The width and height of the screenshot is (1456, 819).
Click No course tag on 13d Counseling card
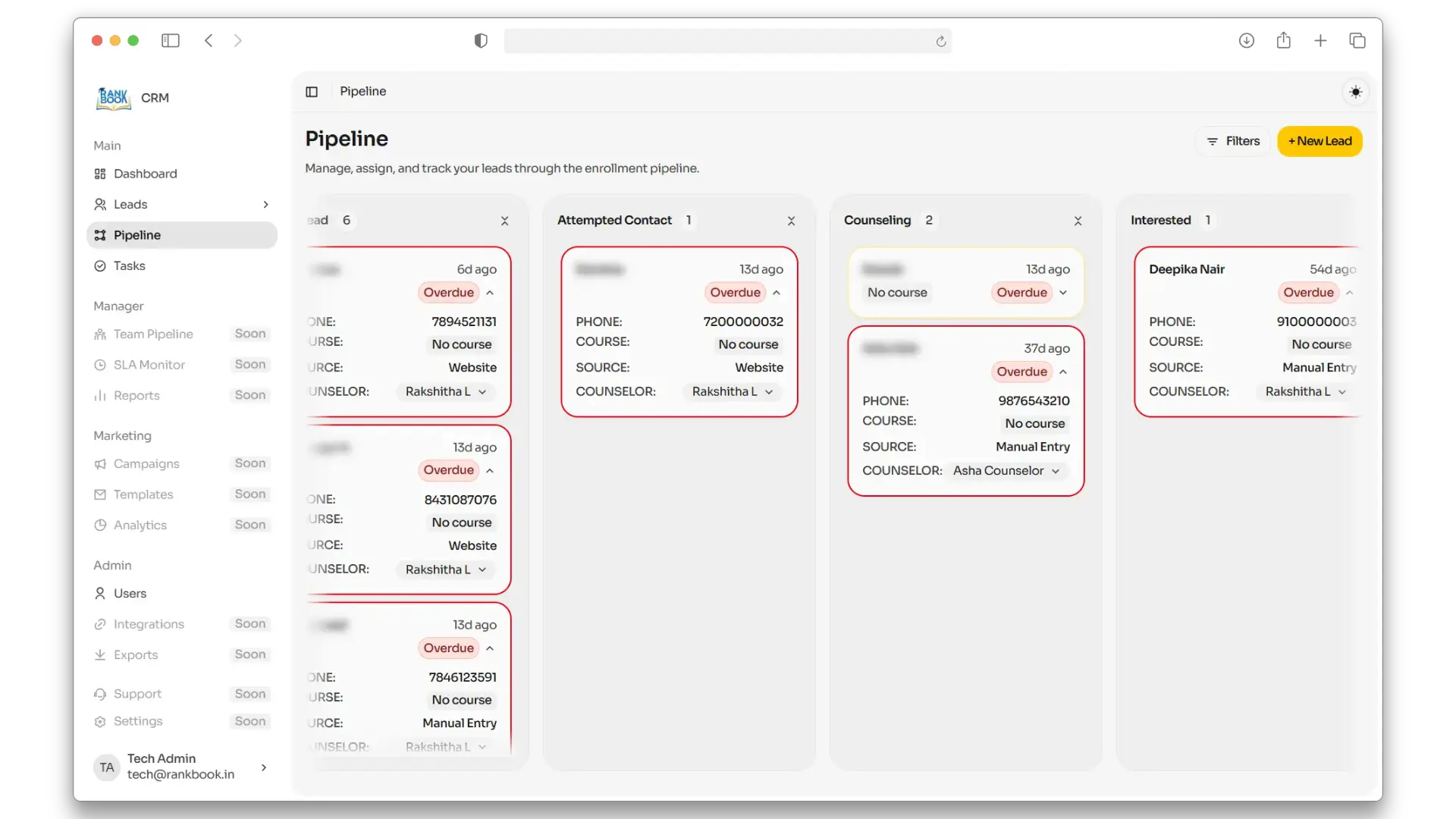(897, 293)
